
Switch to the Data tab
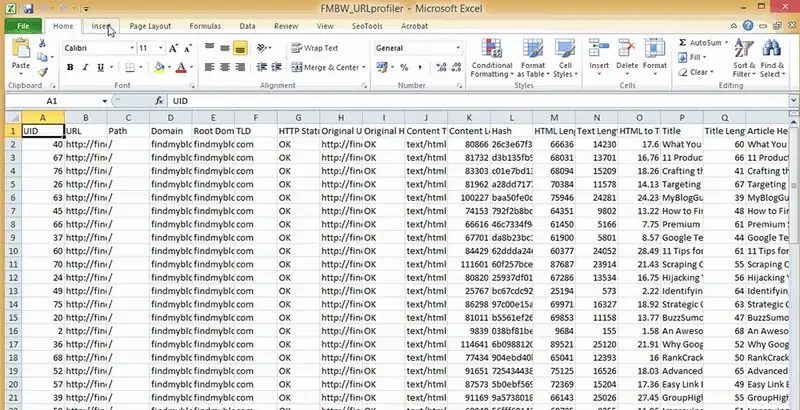click(247, 26)
